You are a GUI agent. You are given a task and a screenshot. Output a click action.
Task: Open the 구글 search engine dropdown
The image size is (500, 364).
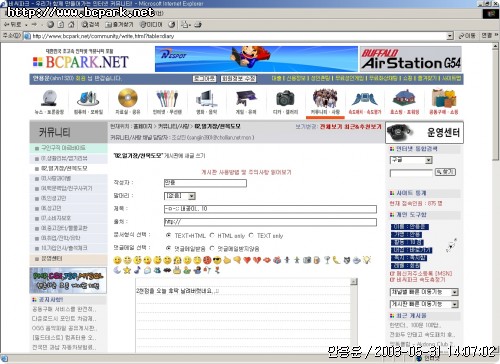[411, 160]
